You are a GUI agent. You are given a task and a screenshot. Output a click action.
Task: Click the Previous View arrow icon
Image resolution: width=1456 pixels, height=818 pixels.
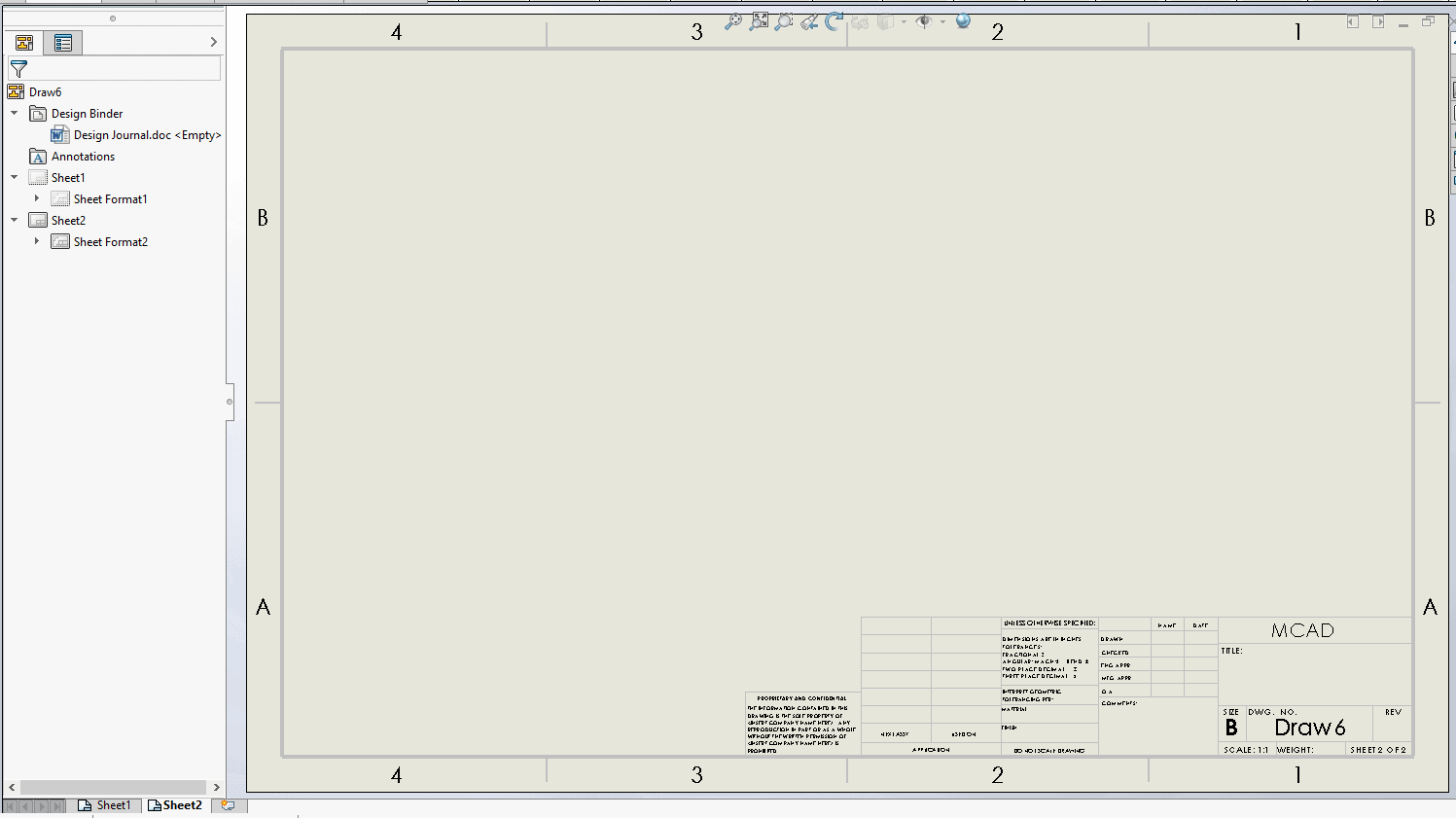pos(808,21)
